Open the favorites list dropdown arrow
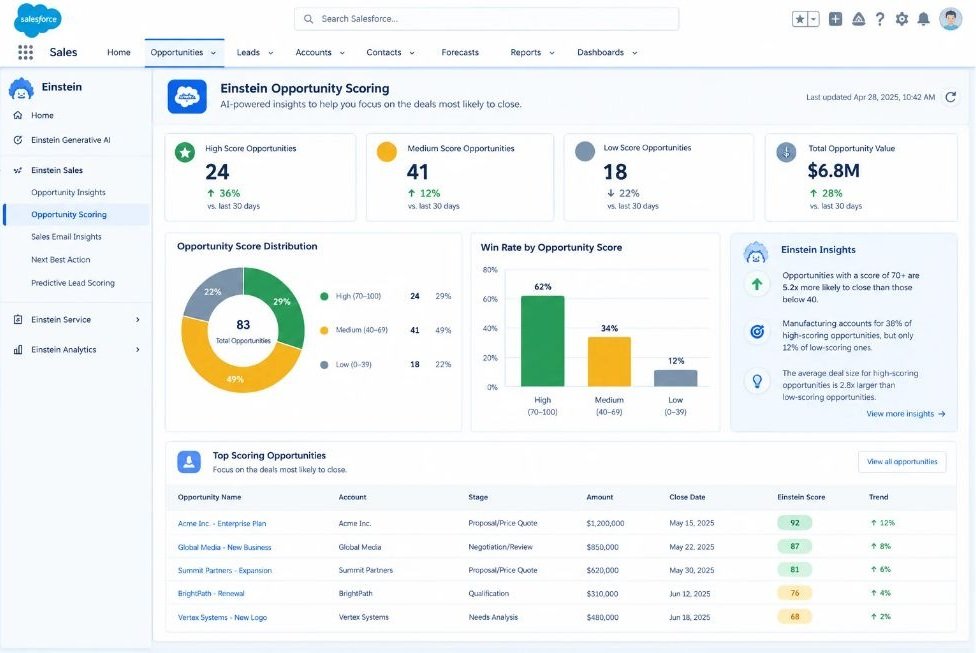 (x=813, y=19)
